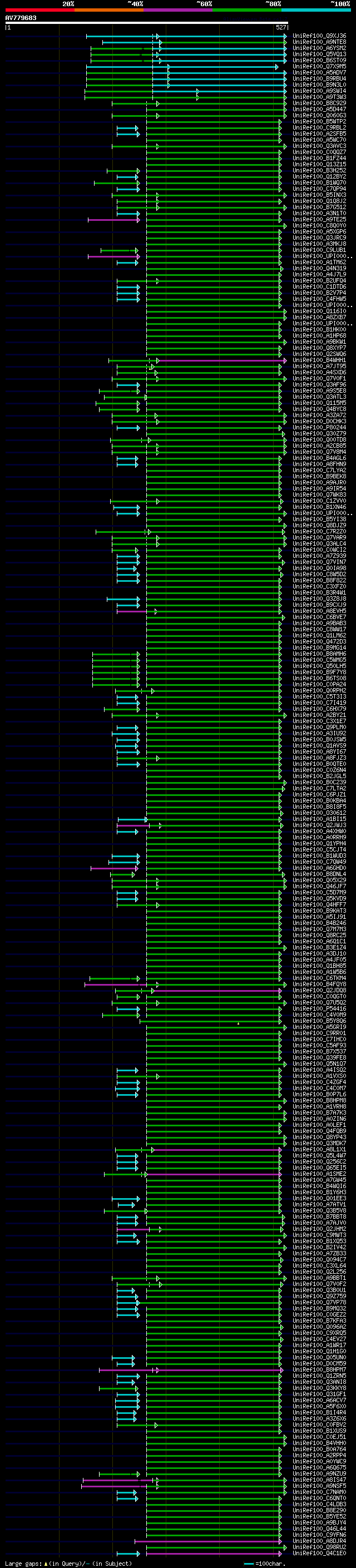Screen dimensions: 356x1568
Task: Click the query end position 527
Action: [280, 27]
